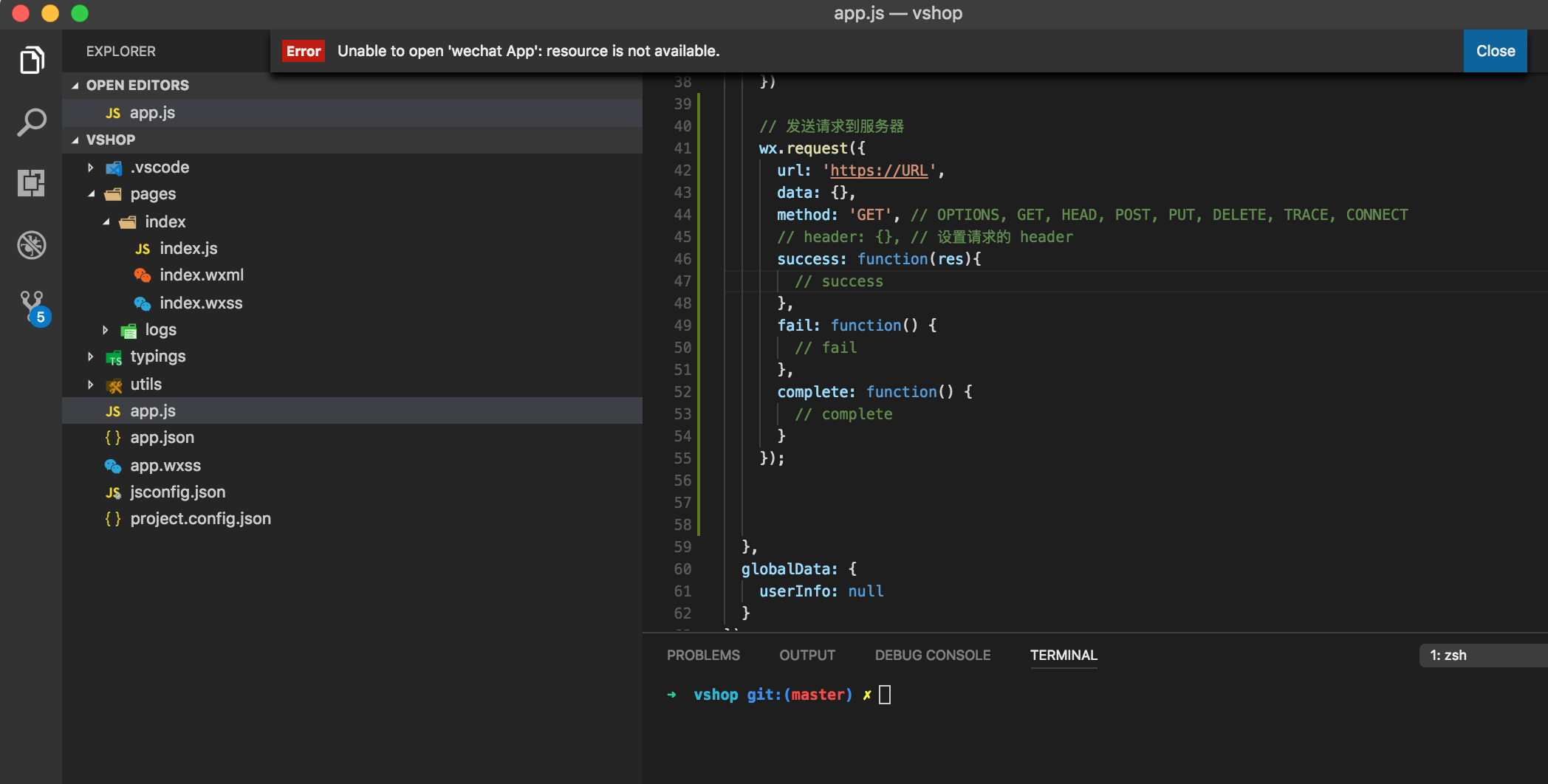Collapse the Open Editors section
The height and width of the screenshot is (784, 1548).
tap(75, 86)
